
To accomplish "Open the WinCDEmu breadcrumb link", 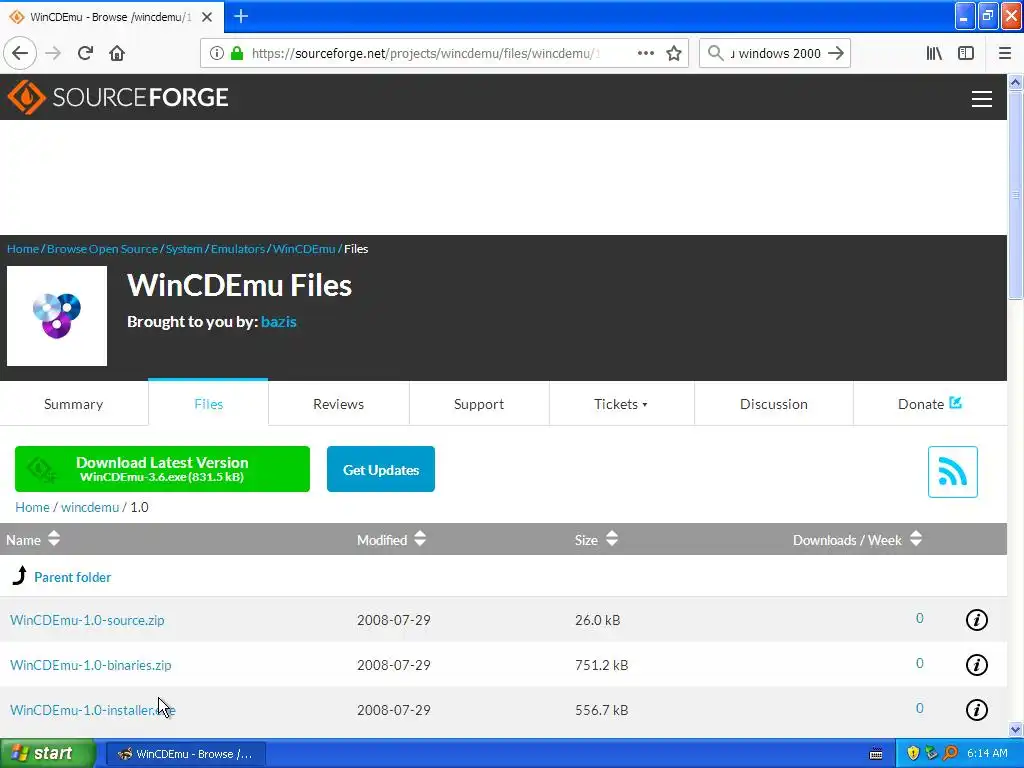I will [x=304, y=249].
